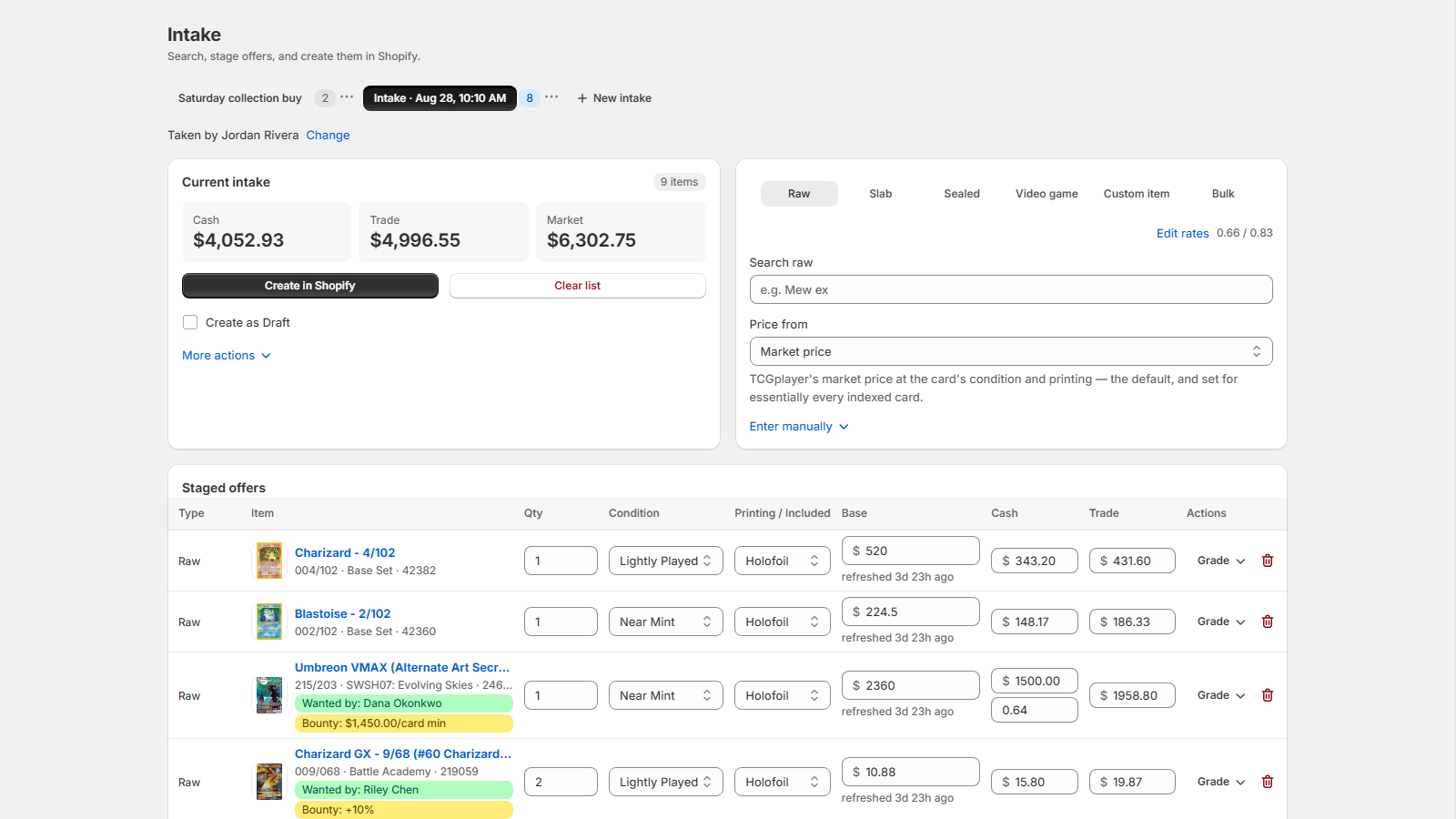Open Charizard GX Lightly Played condition dropdown

(x=666, y=782)
